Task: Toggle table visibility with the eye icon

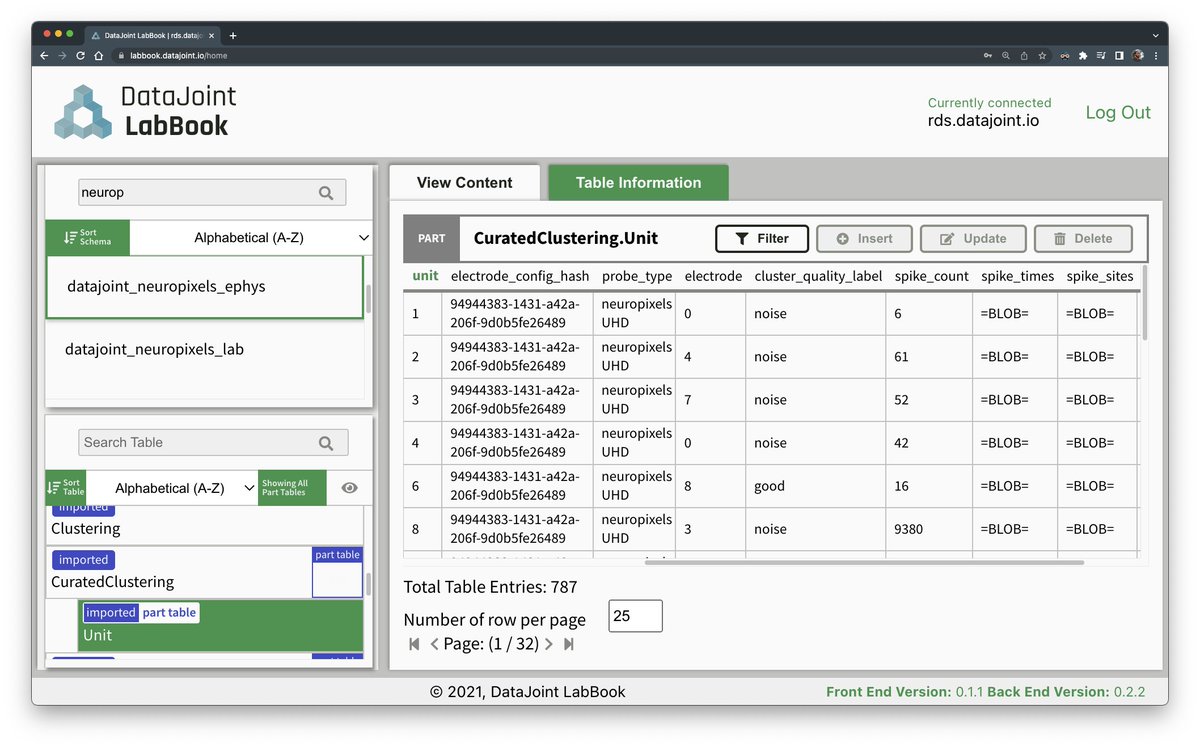Action: [x=349, y=488]
